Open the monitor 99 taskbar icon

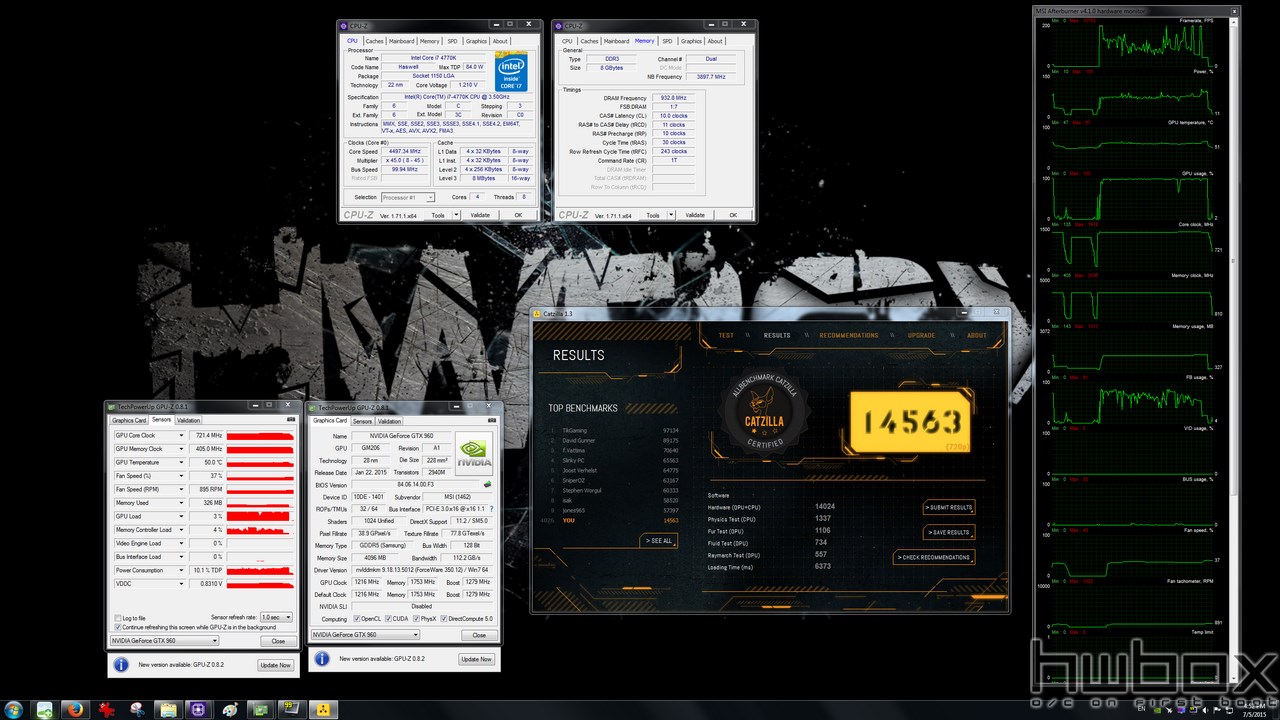tap(292, 709)
